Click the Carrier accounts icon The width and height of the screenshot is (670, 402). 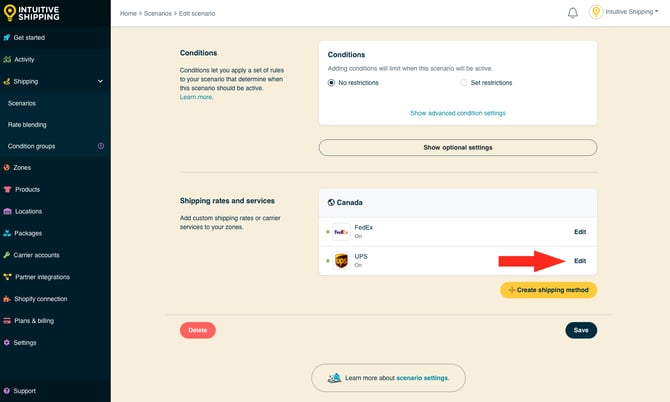[8, 255]
